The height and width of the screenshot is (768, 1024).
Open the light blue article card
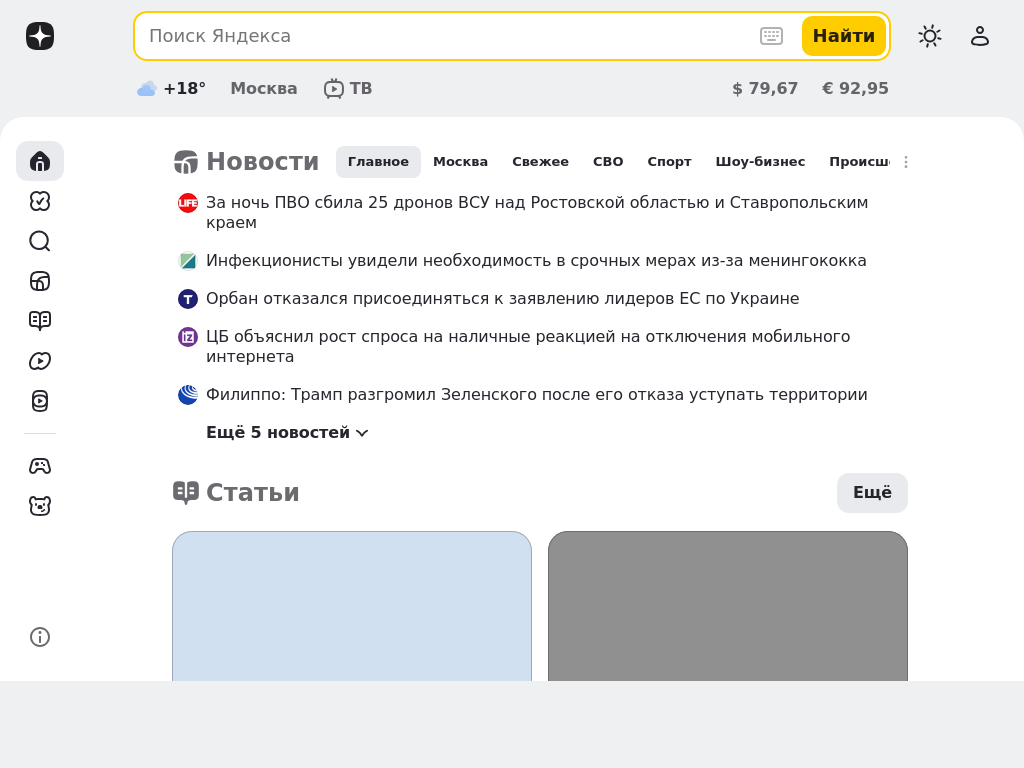coord(352,606)
